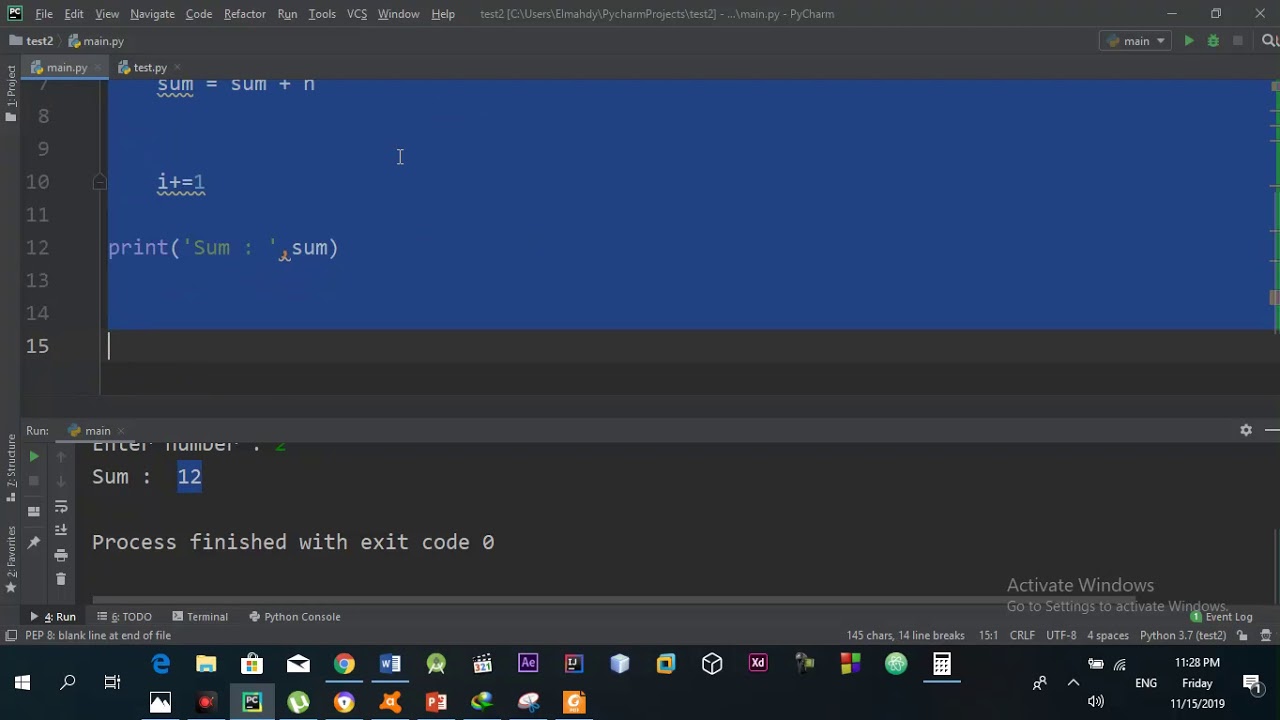Collapse code block via fold marker at line 10
The image size is (1280, 720).
pos(99,182)
